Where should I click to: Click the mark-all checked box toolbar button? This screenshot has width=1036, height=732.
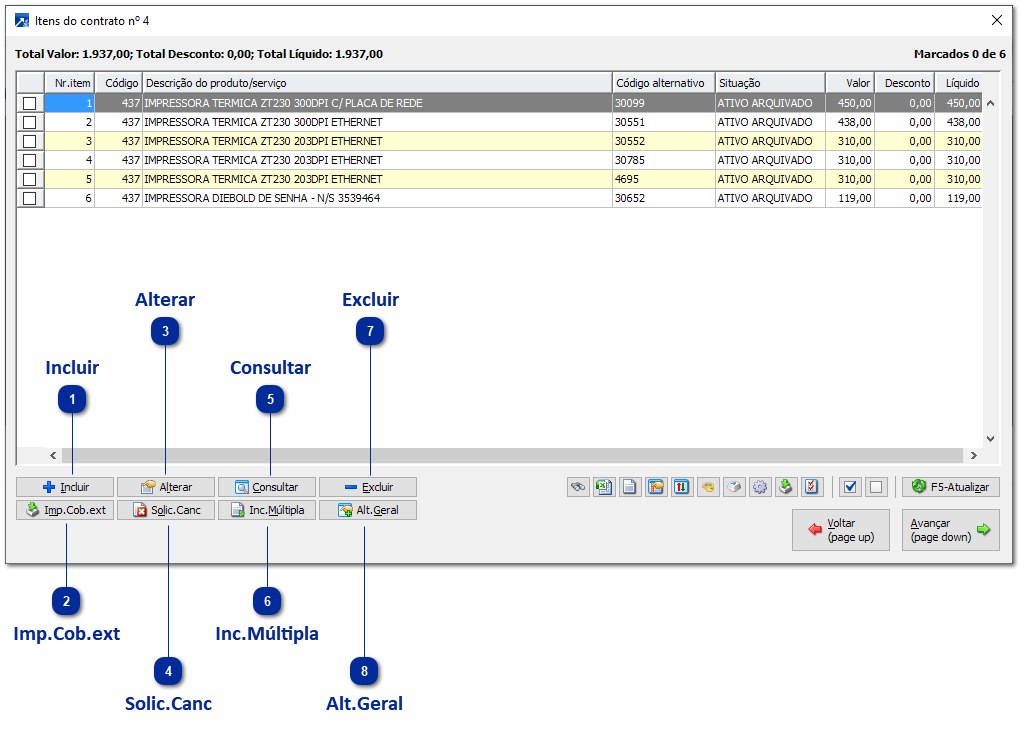(850, 487)
